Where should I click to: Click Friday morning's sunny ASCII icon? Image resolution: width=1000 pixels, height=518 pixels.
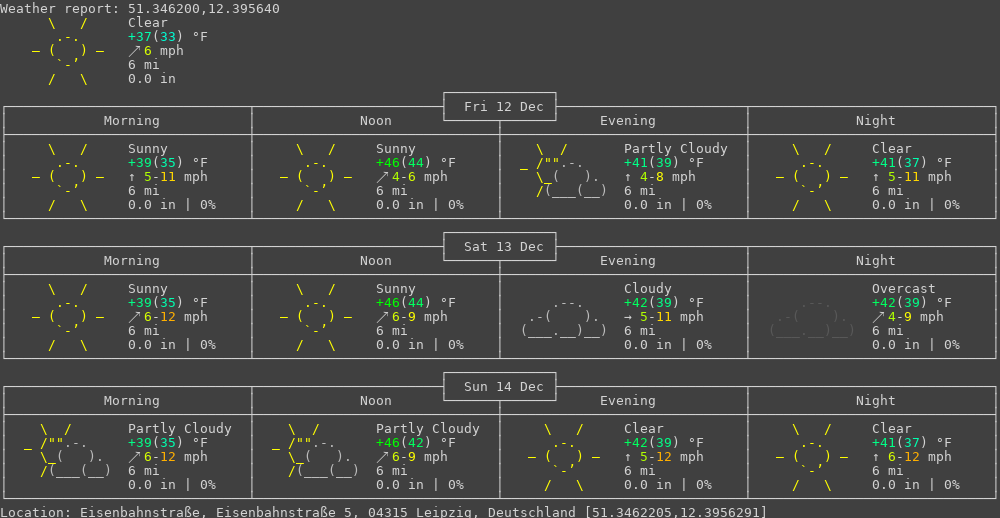coord(68,177)
